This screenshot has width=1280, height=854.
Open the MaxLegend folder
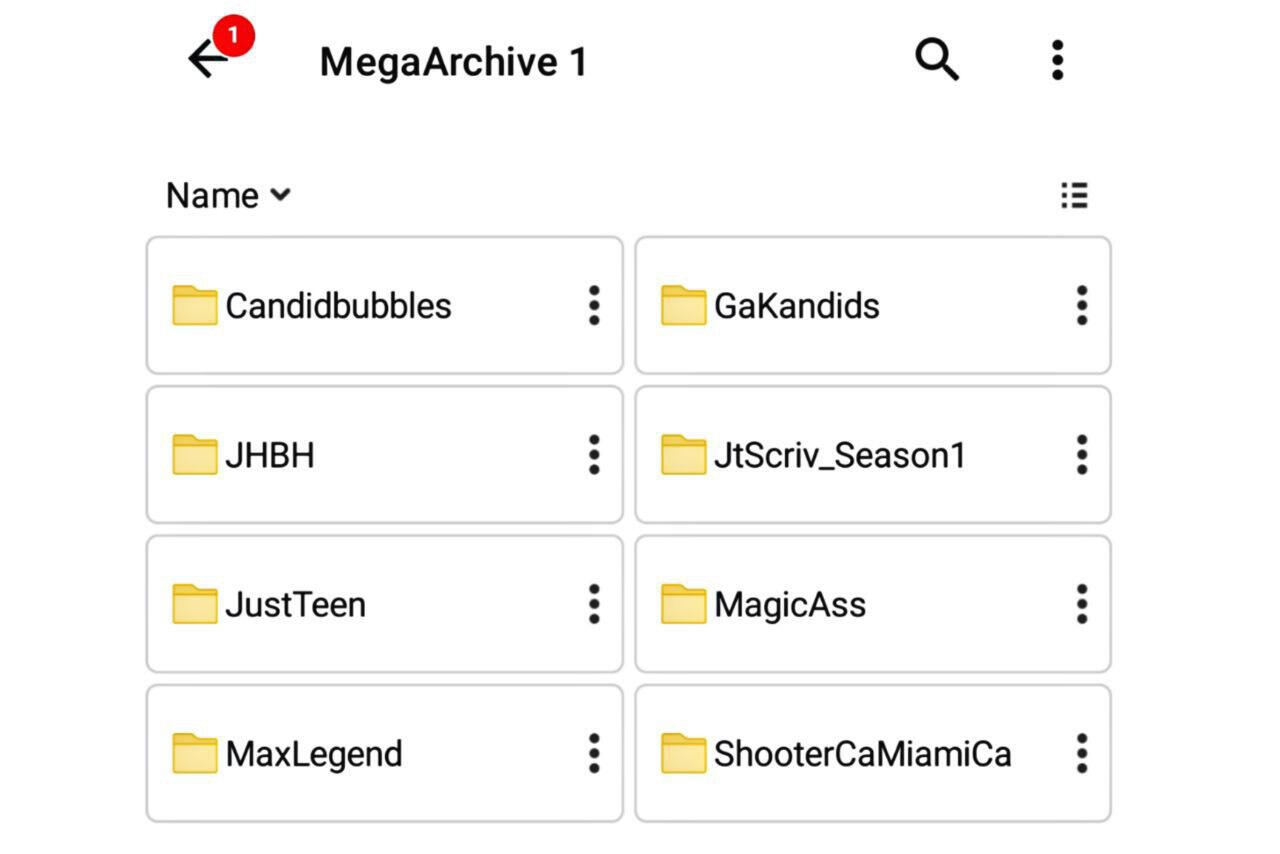tap(313, 754)
